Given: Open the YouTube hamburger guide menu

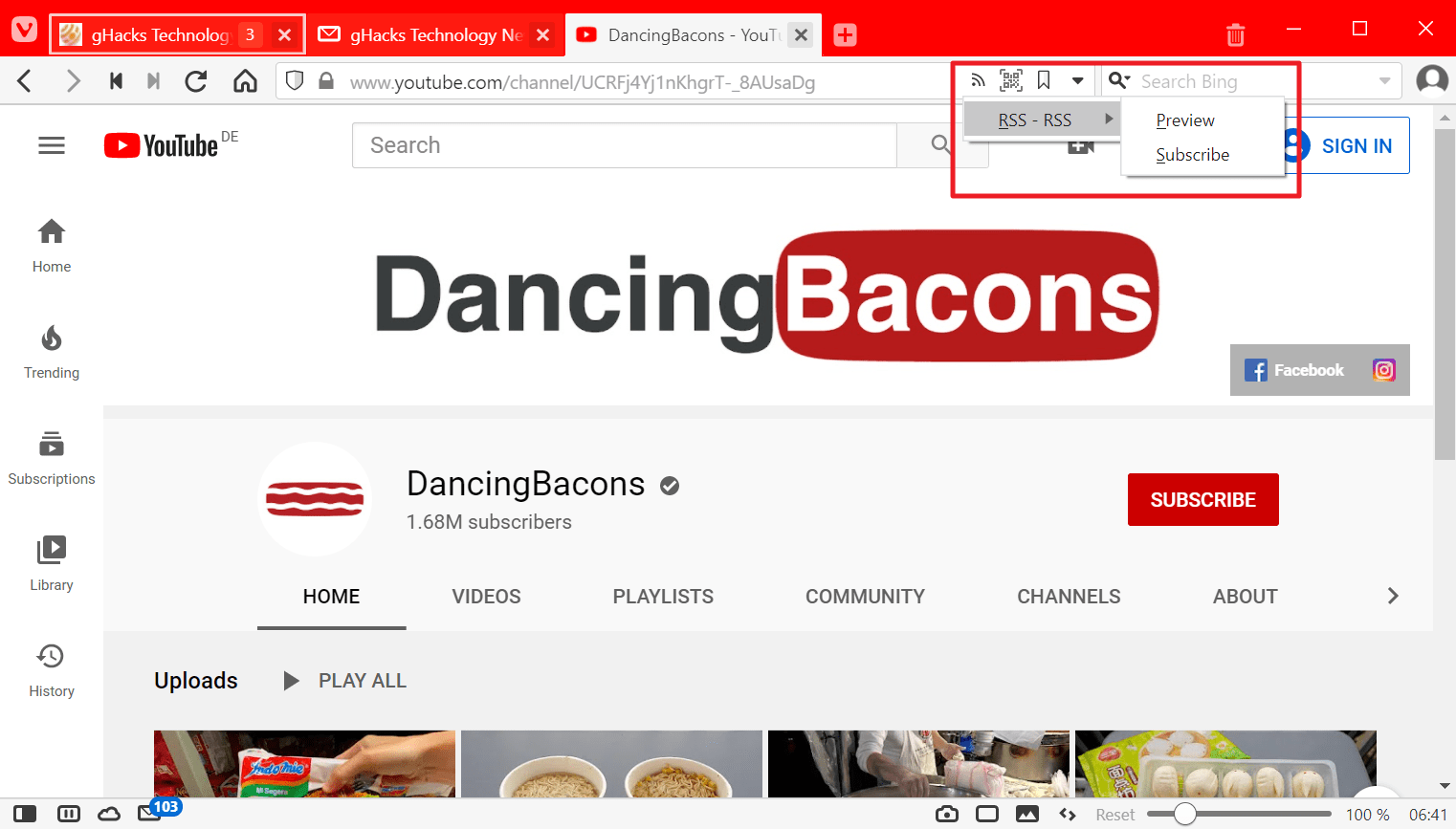Looking at the screenshot, I should 52,145.
